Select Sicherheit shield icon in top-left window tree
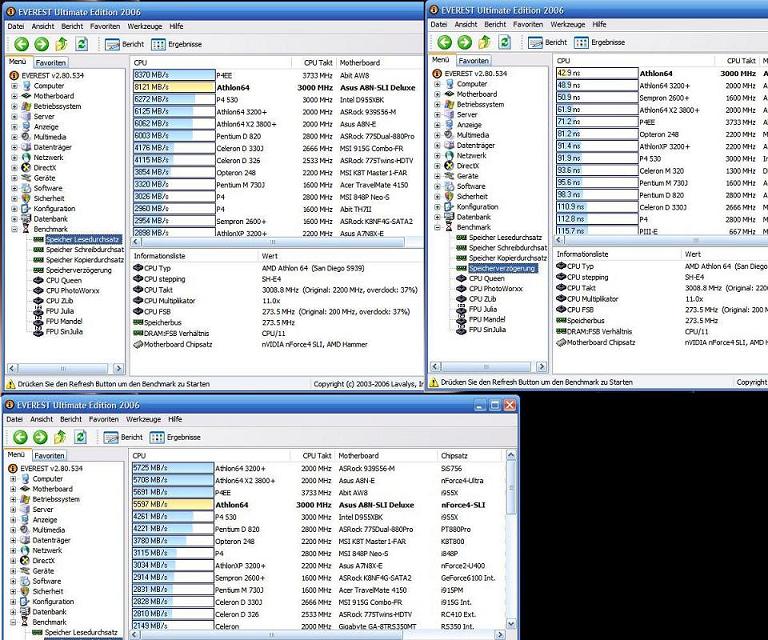 [26, 198]
